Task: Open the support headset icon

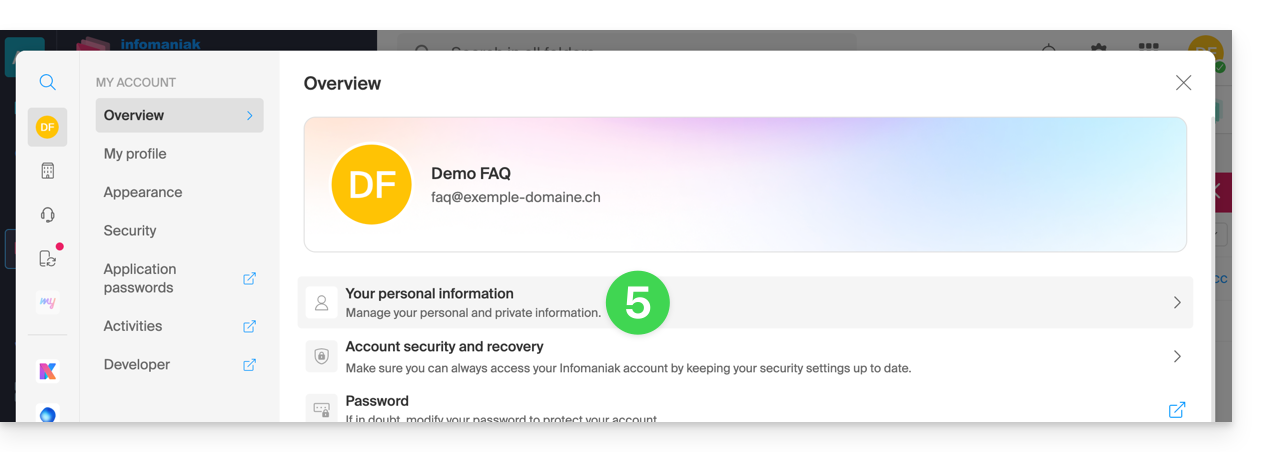Action: [47, 215]
